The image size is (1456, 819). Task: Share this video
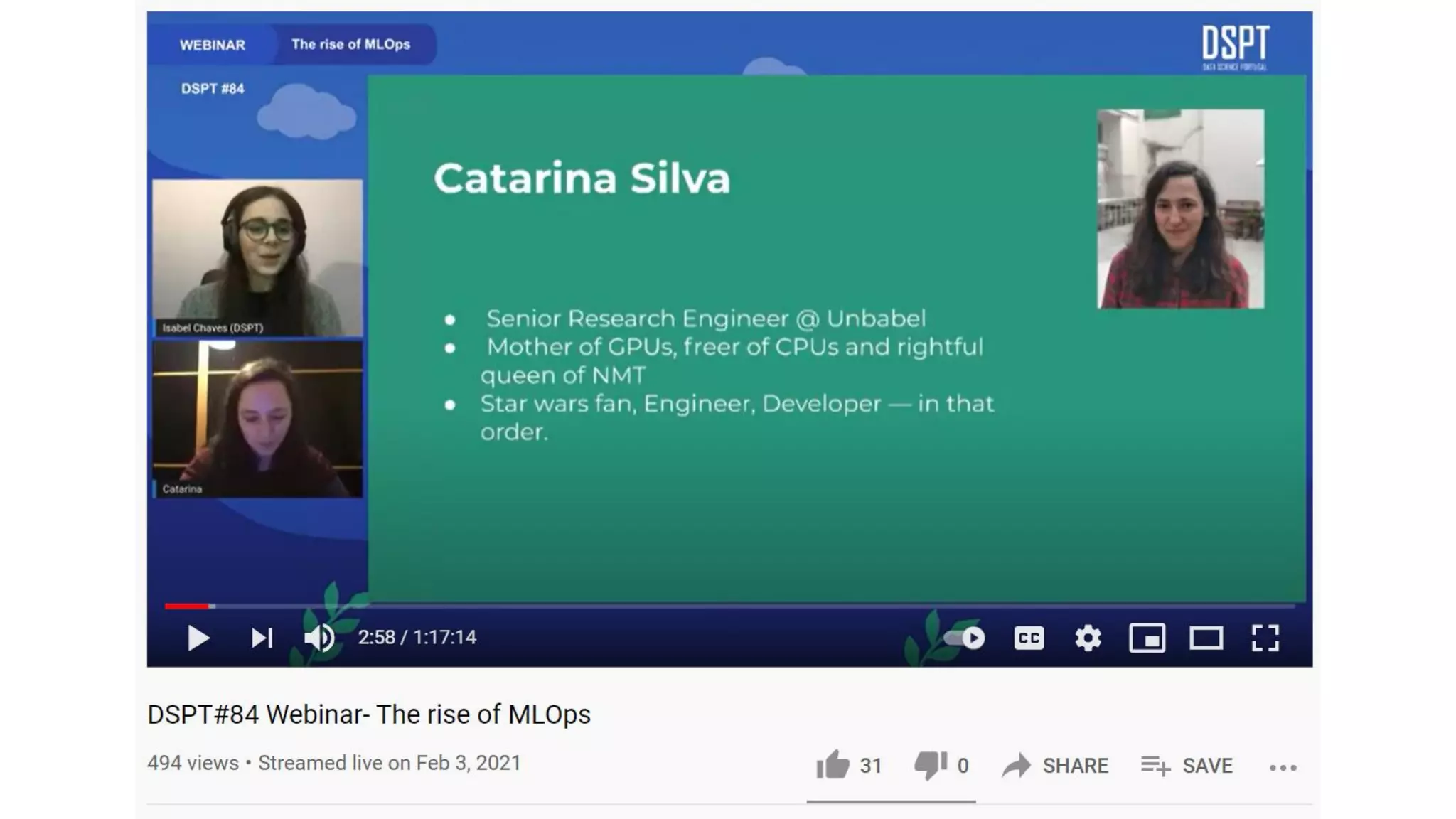[1056, 766]
